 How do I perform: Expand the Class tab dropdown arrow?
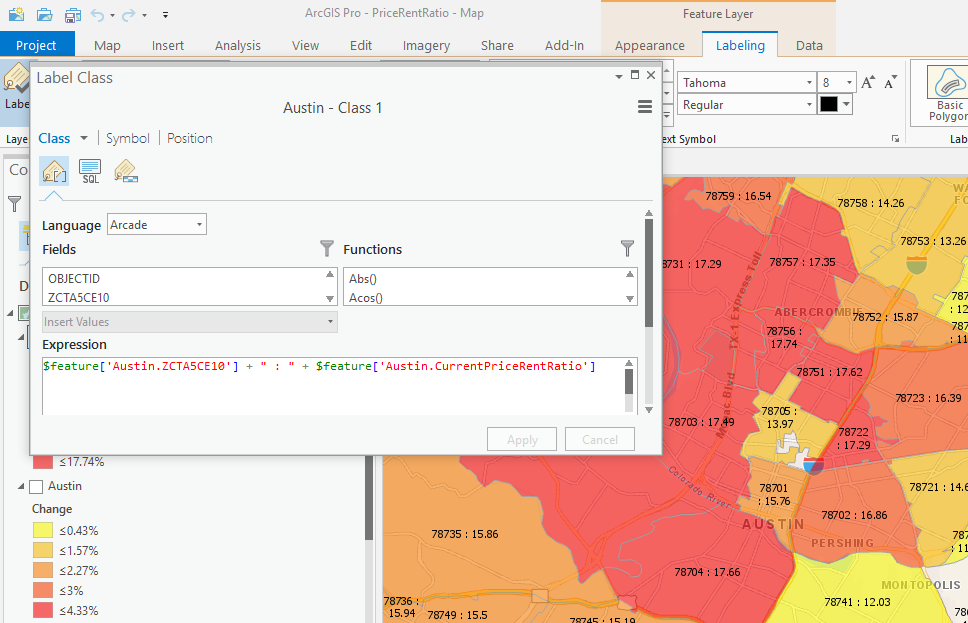84,138
